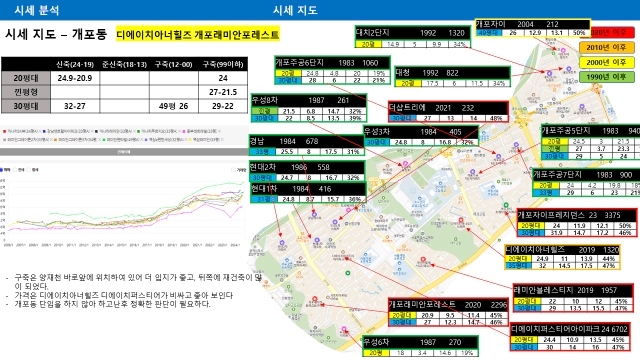Click the 30평대 row label in the table
The width and height of the screenshot is (640, 360).
click(26, 106)
